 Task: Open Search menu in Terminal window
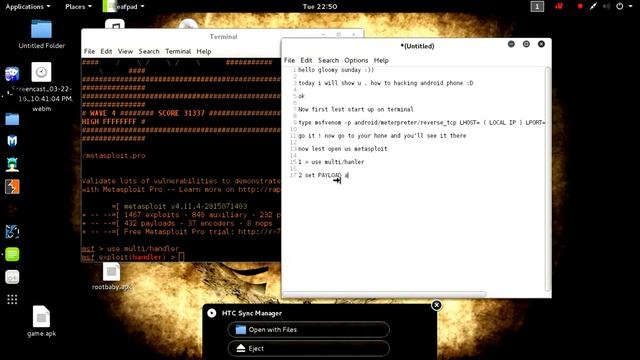point(149,51)
